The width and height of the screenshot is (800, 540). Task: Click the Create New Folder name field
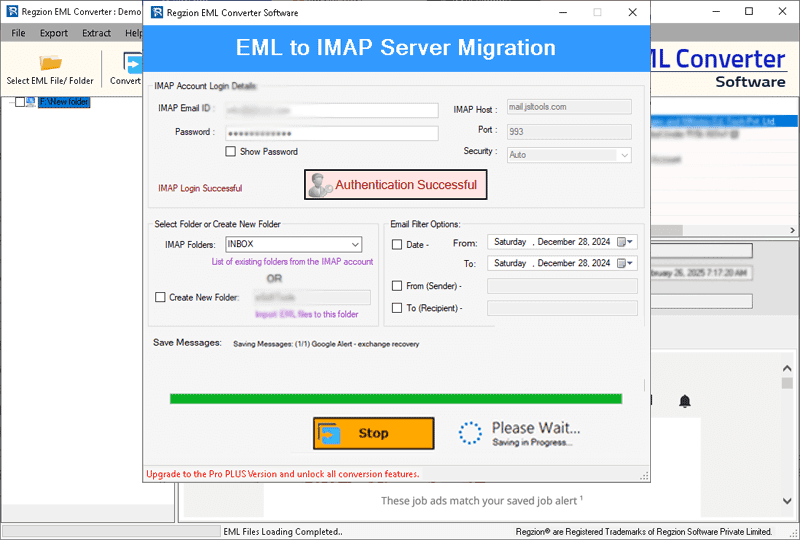point(312,297)
